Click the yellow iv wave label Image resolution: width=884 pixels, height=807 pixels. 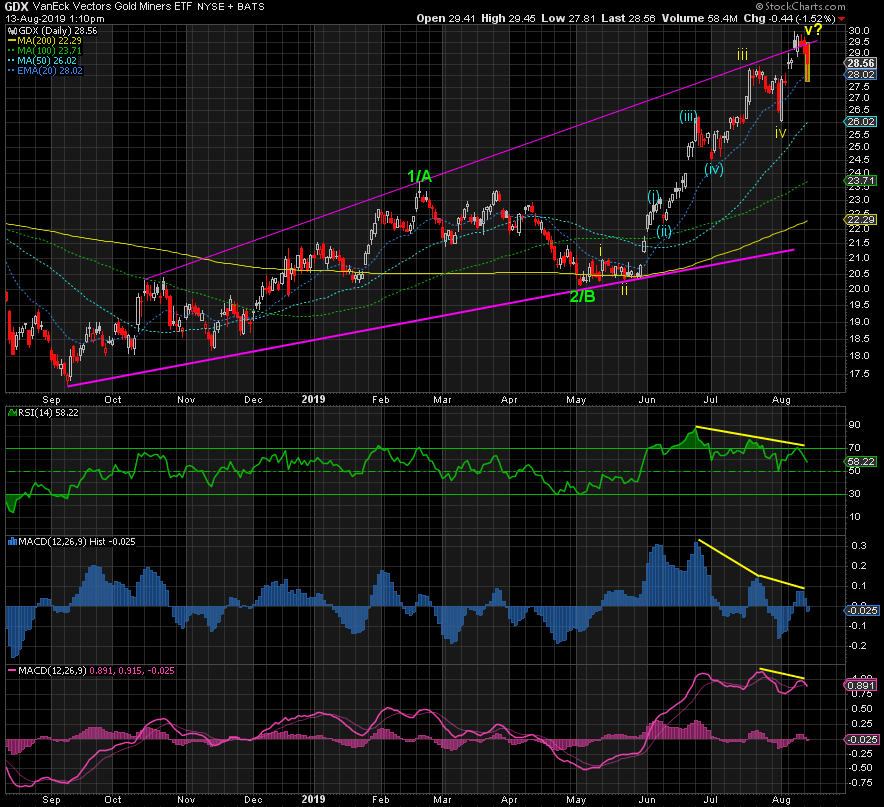click(x=780, y=133)
